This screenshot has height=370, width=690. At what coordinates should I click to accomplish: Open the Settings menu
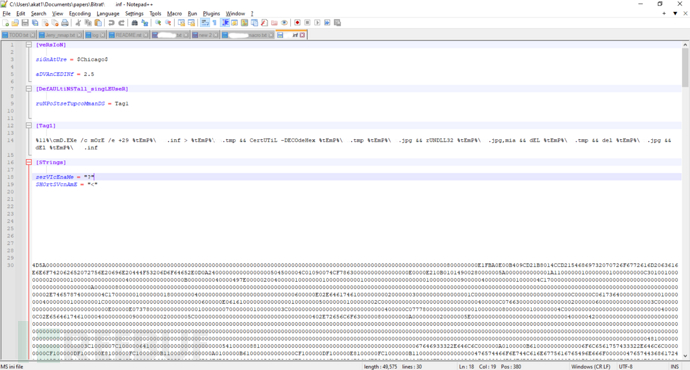pos(134,14)
